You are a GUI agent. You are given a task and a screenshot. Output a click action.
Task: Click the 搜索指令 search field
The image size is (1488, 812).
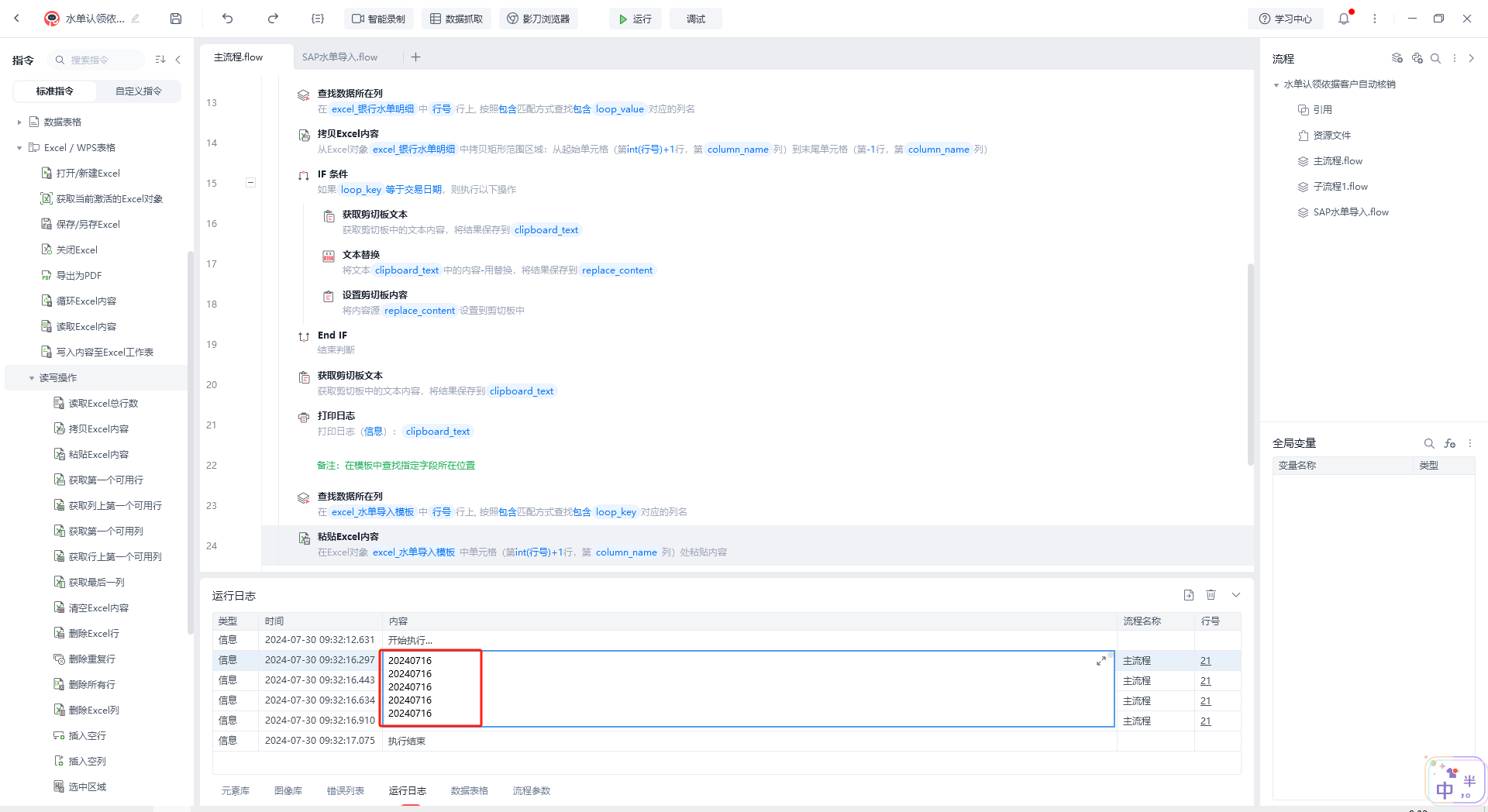pyautogui.click(x=96, y=60)
